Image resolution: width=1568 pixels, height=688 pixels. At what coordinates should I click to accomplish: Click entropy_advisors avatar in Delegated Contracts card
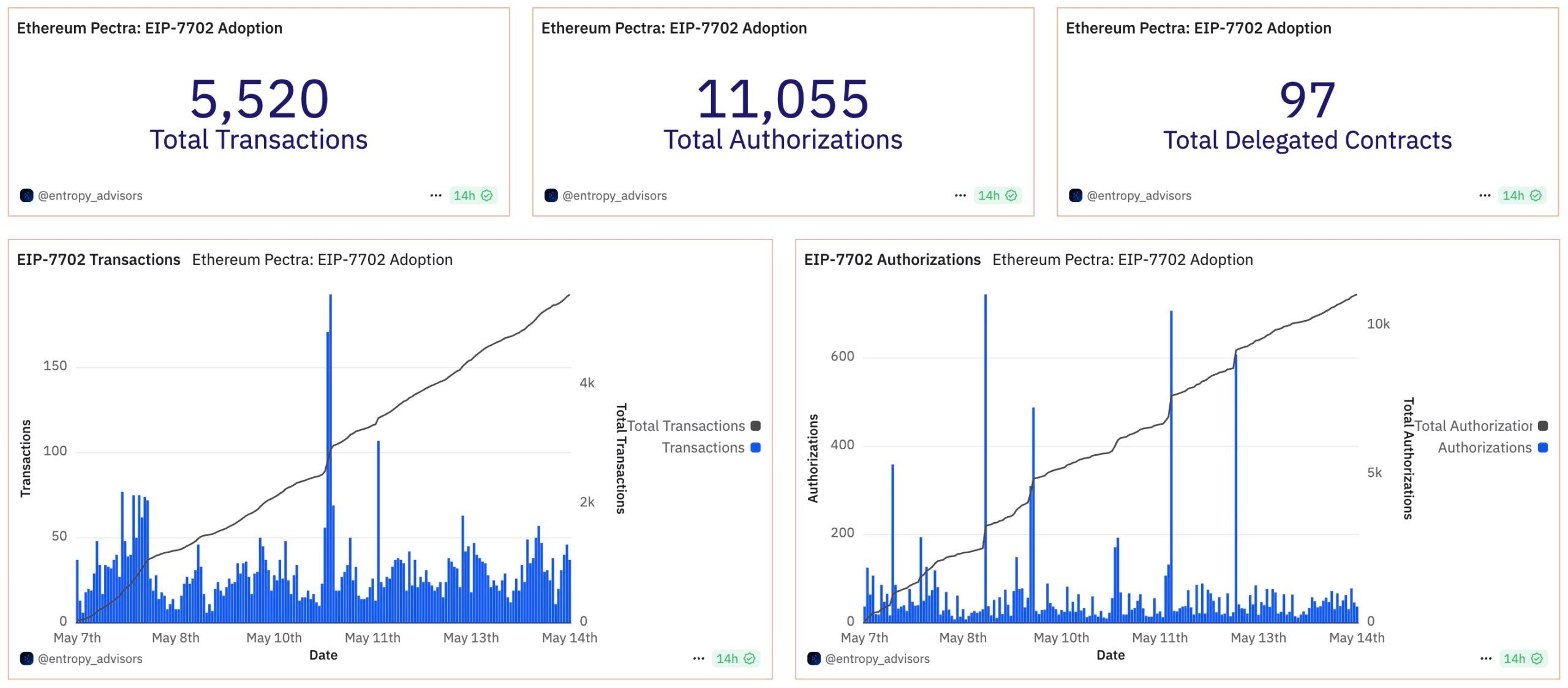pyautogui.click(x=1076, y=195)
